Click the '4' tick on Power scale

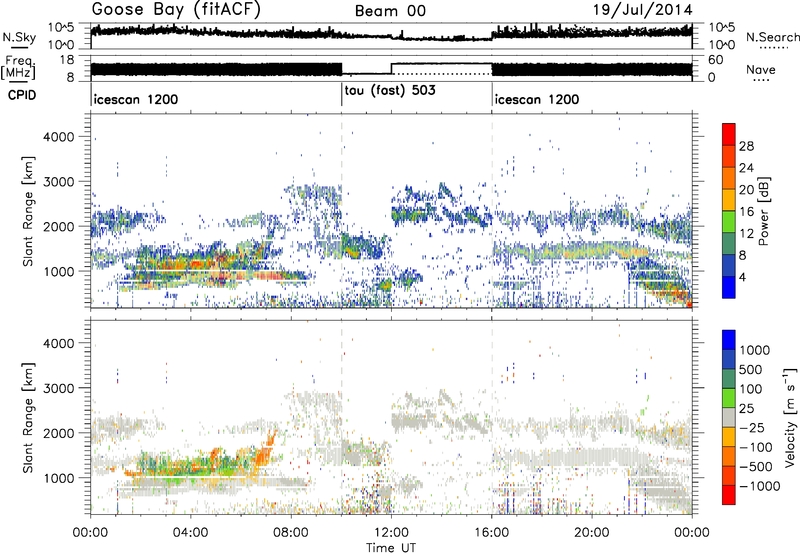(742, 277)
